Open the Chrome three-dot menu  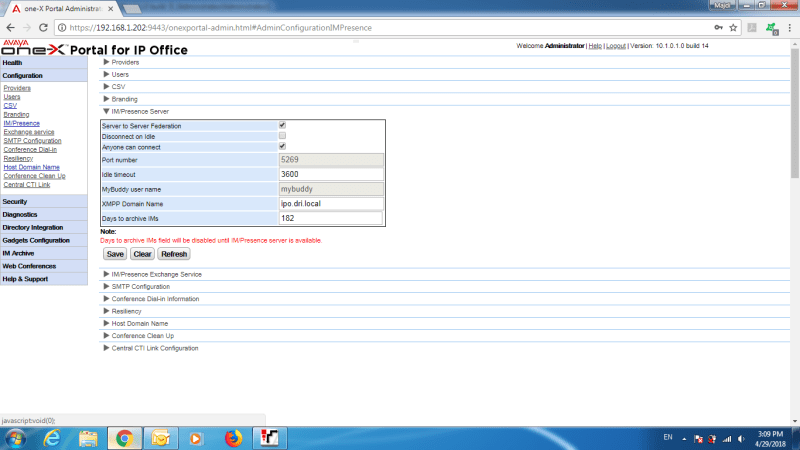pos(789,28)
